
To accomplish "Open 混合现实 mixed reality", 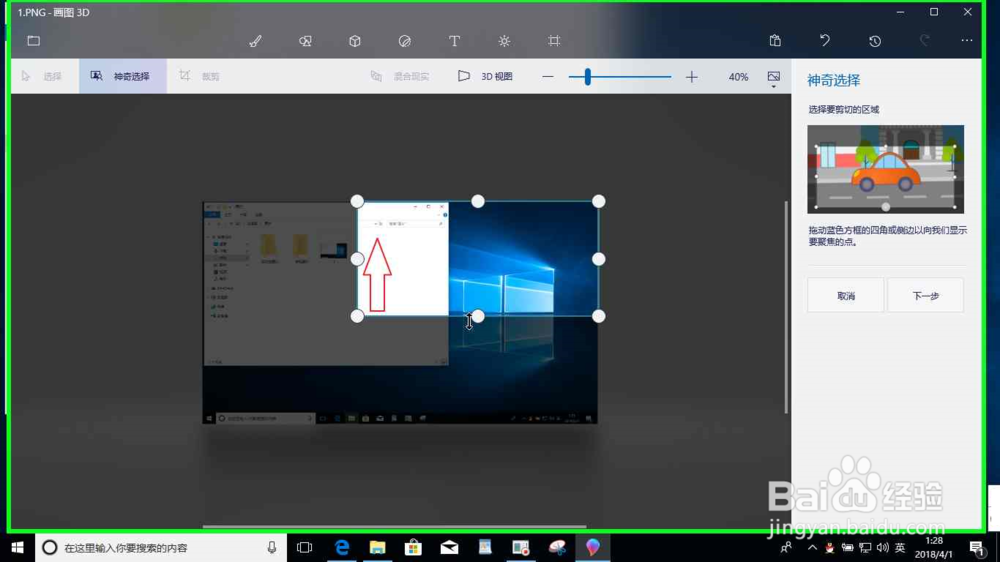I will coord(400,77).
